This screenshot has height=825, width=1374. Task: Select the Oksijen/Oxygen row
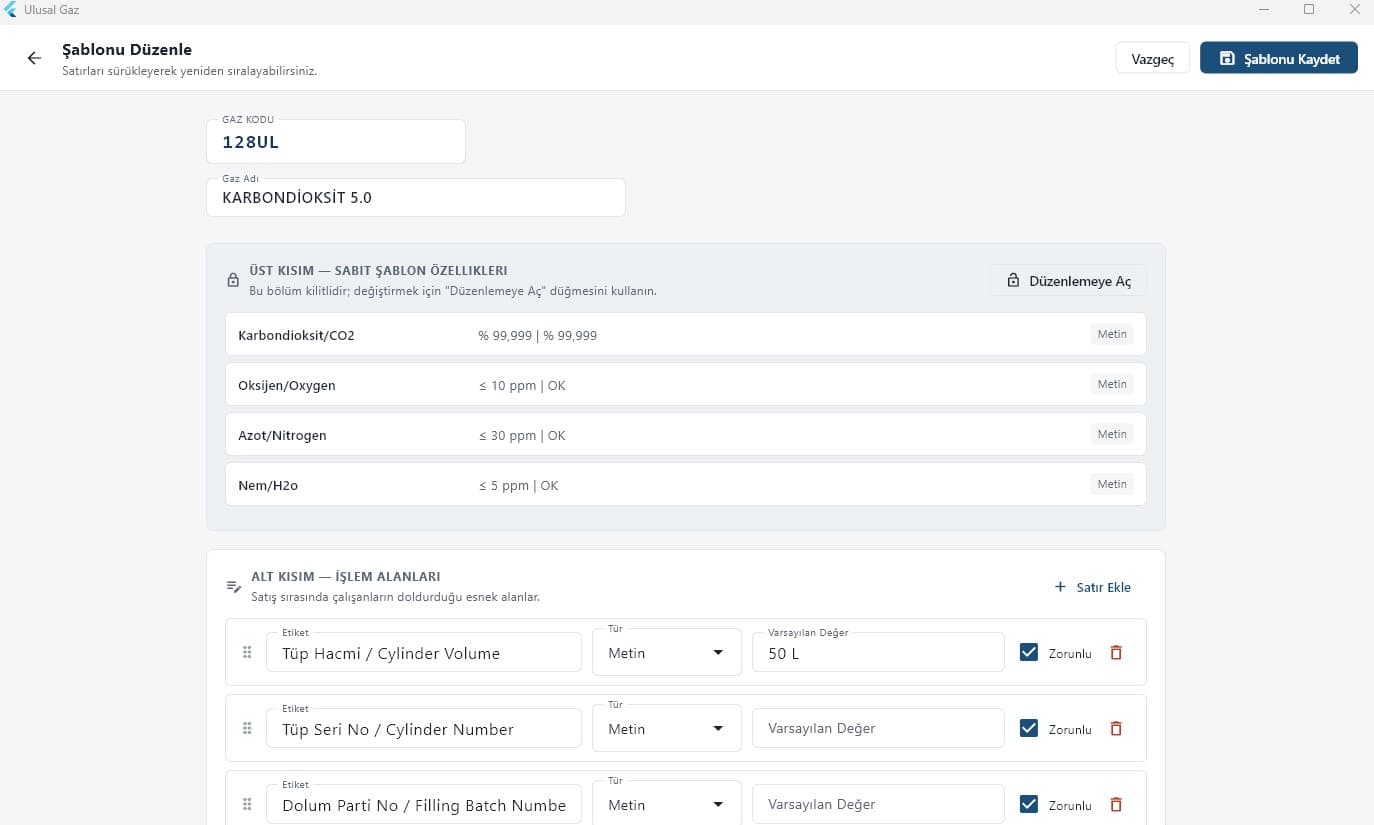coord(686,384)
